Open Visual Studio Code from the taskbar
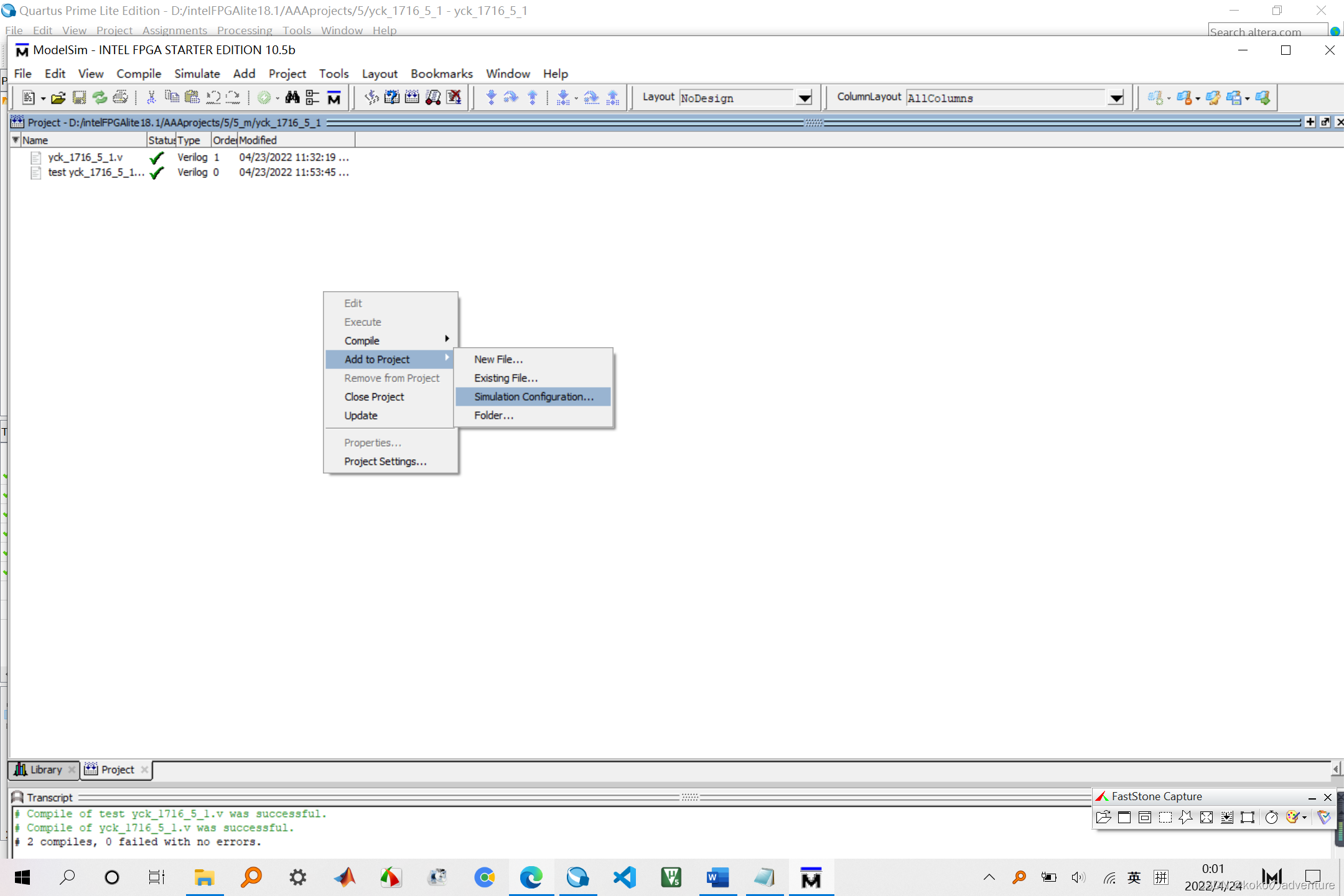This screenshot has height=896, width=1344. (x=625, y=877)
